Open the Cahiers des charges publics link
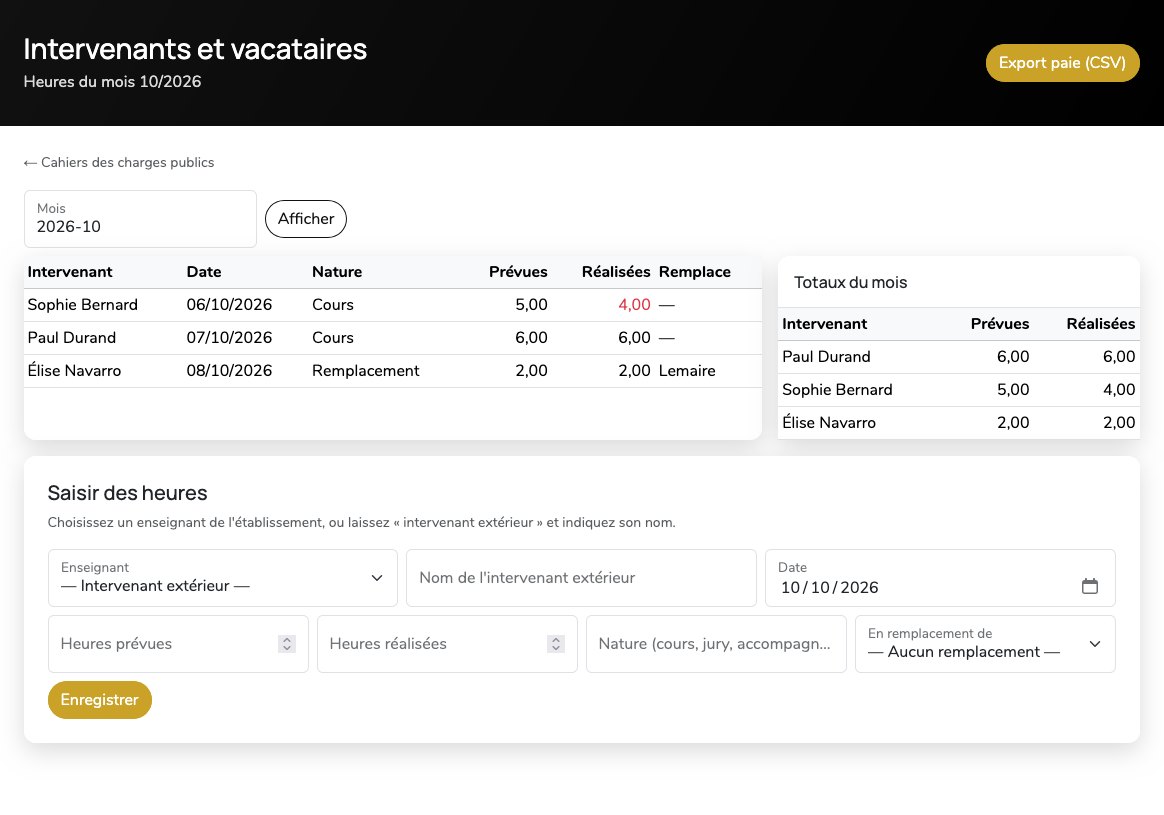This screenshot has height=815, width=1164. pos(119,163)
